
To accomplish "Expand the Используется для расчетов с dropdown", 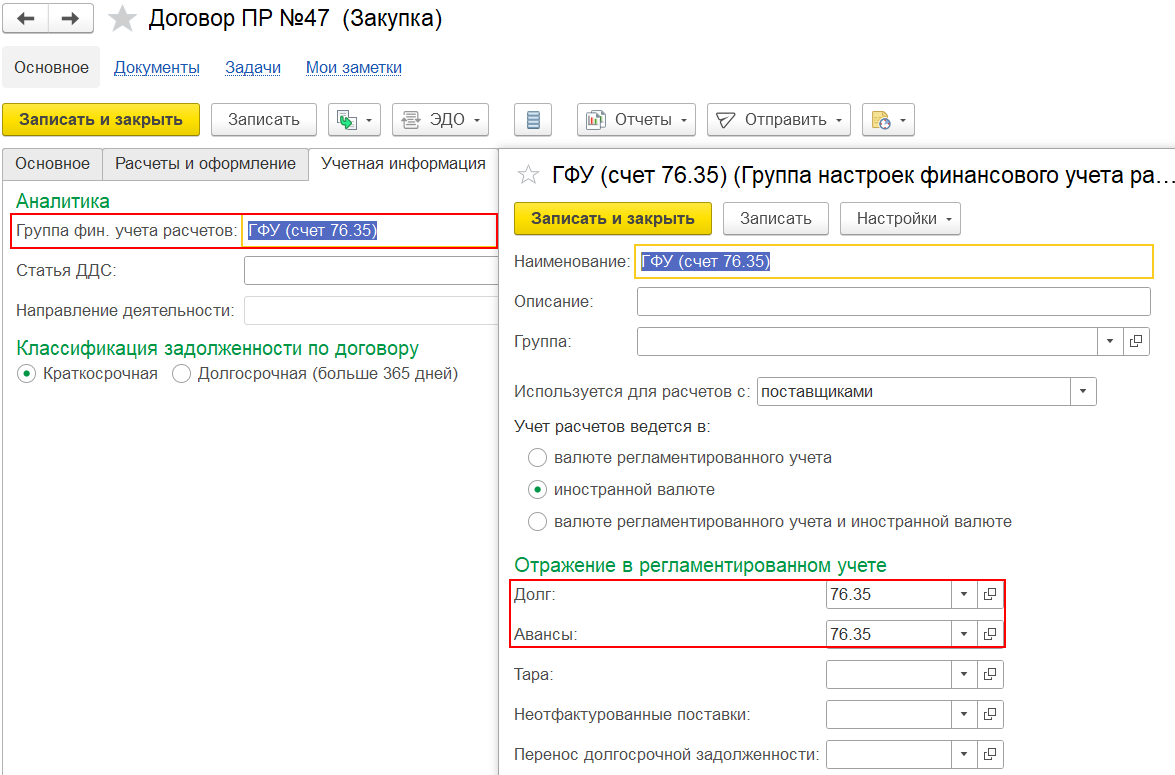I will coord(1083,391).
